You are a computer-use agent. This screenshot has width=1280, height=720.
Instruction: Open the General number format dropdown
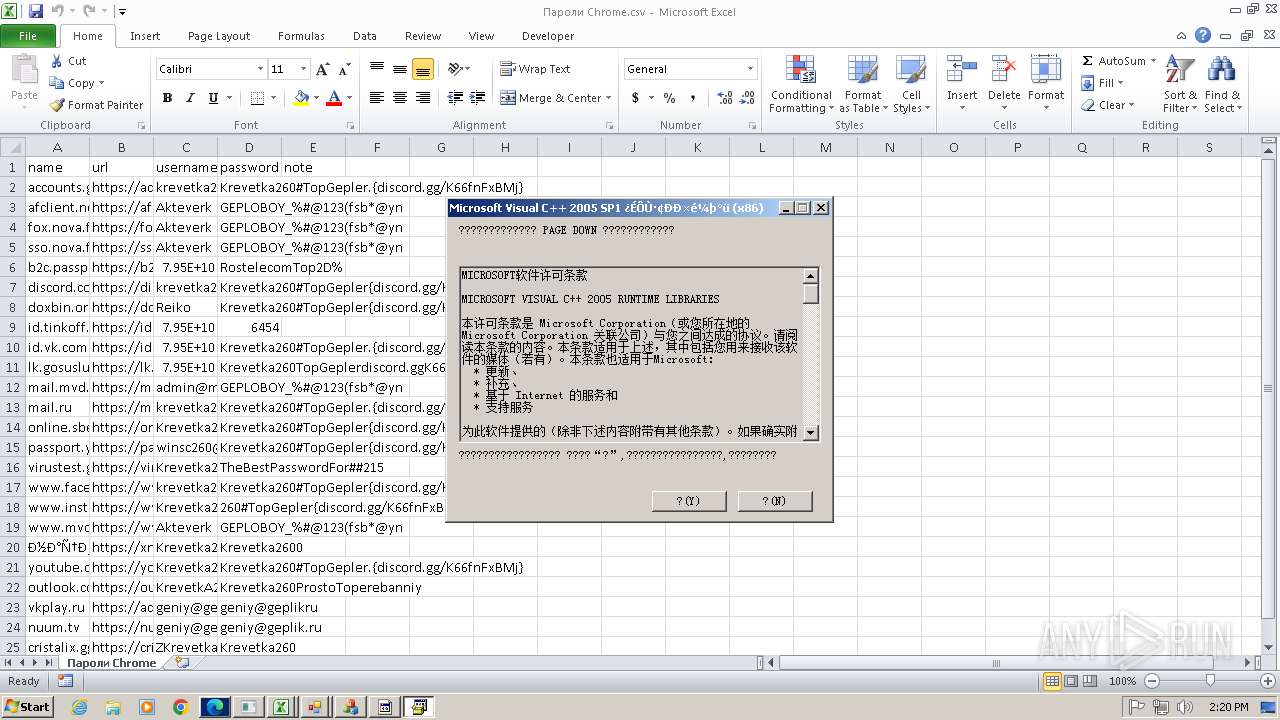[x=750, y=69]
